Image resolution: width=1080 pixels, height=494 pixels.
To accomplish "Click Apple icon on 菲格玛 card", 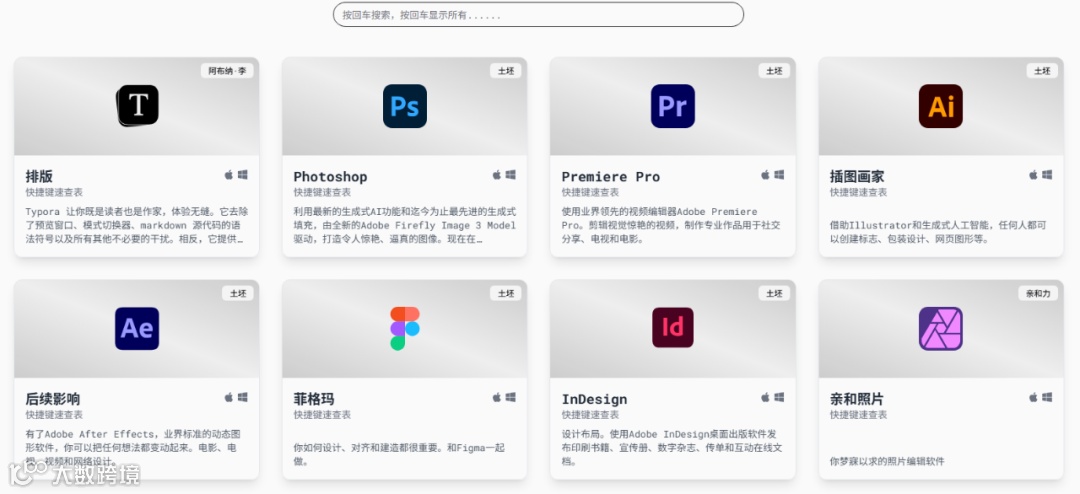I will pos(497,398).
